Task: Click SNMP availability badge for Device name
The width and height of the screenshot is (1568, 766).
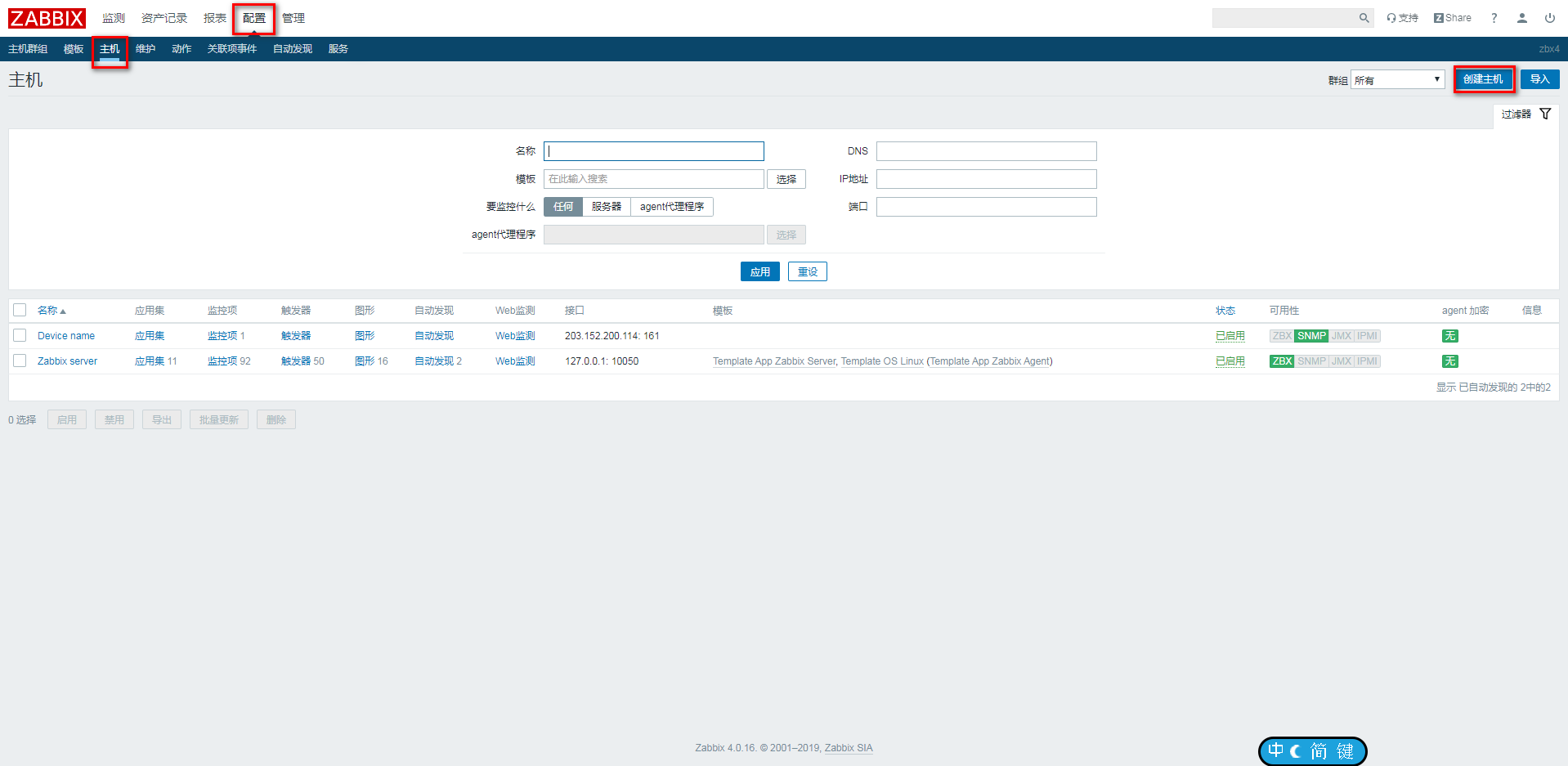Action: (x=1311, y=336)
